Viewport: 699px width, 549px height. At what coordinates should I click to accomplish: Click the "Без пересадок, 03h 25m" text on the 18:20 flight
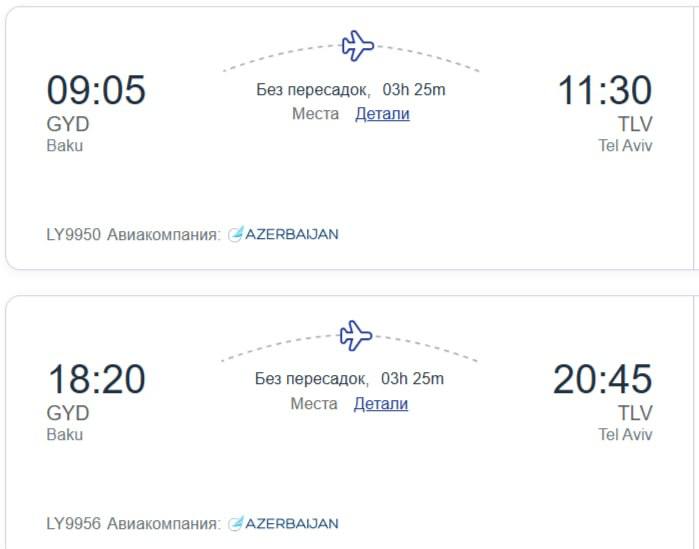(349, 379)
